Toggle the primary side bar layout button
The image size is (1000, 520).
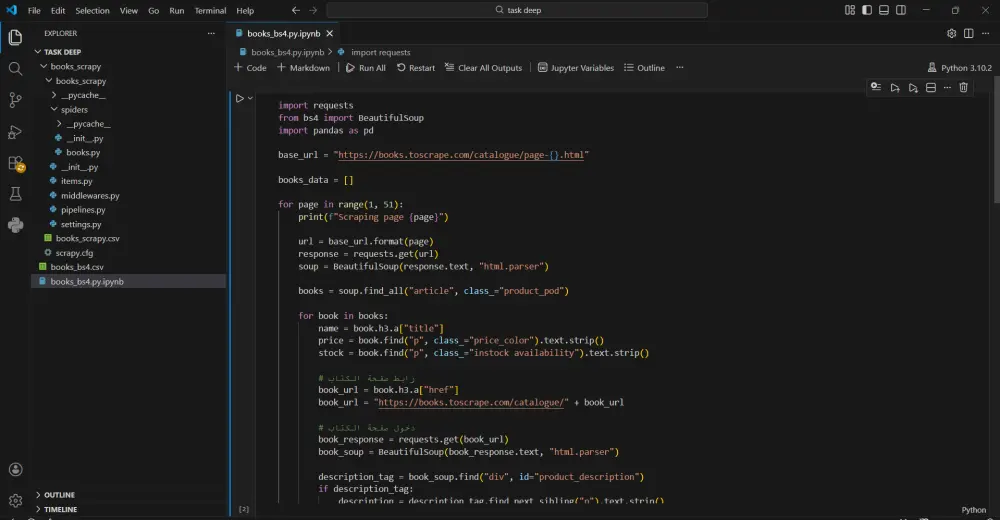pos(866,10)
